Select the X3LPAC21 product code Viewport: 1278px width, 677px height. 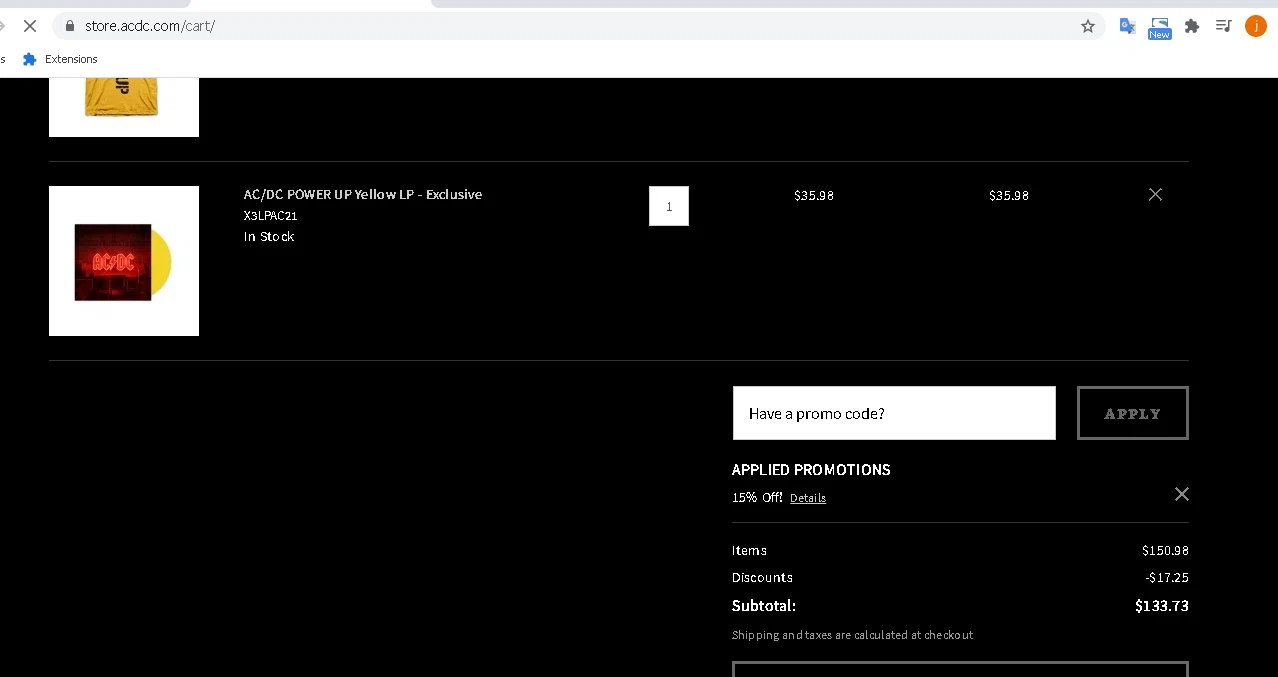[270, 215]
